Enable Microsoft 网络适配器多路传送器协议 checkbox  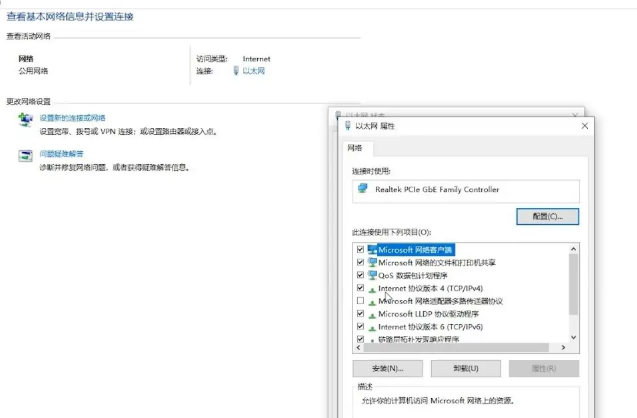(x=360, y=301)
